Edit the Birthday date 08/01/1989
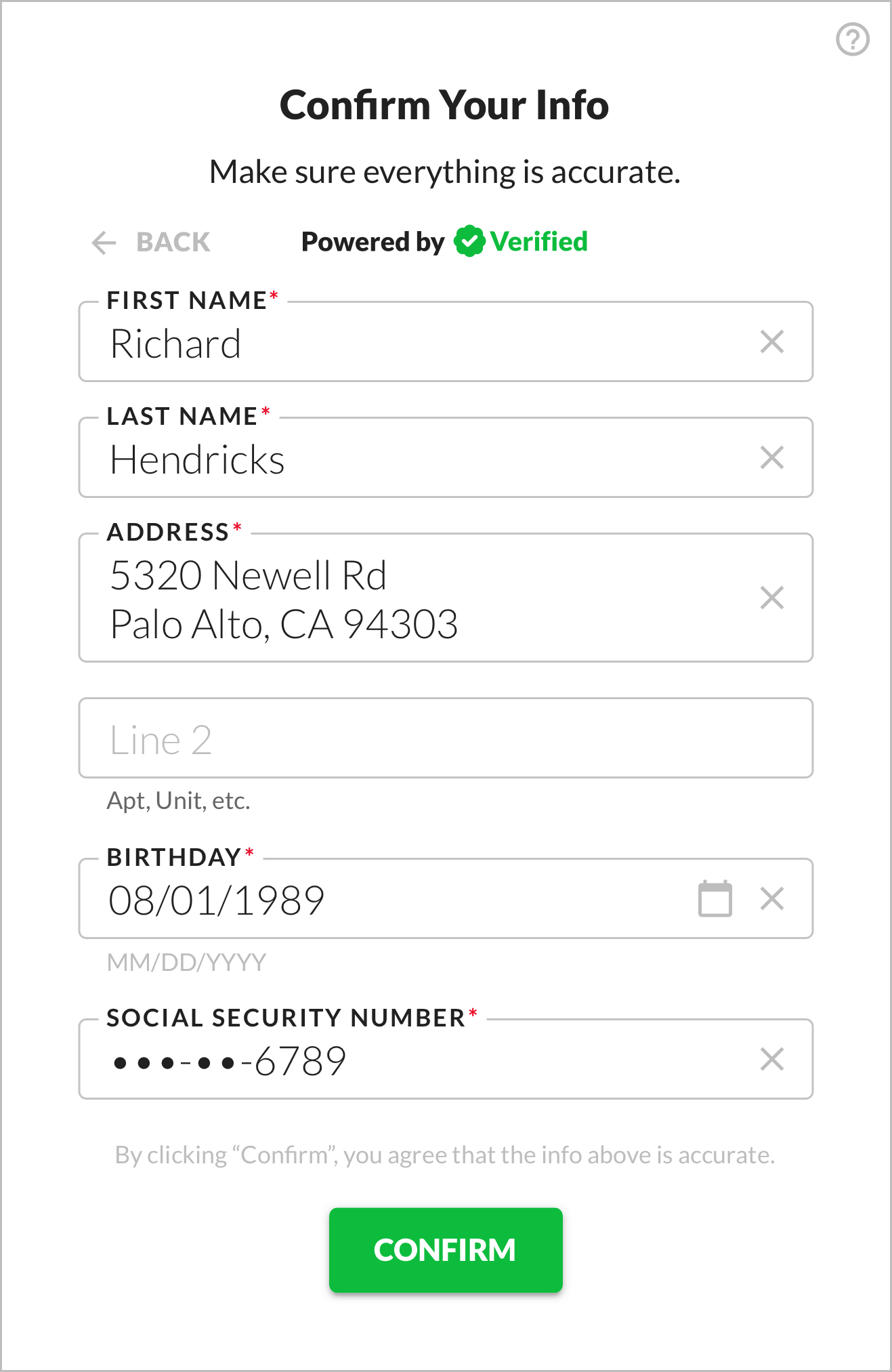892x1372 pixels. click(379, 900)
